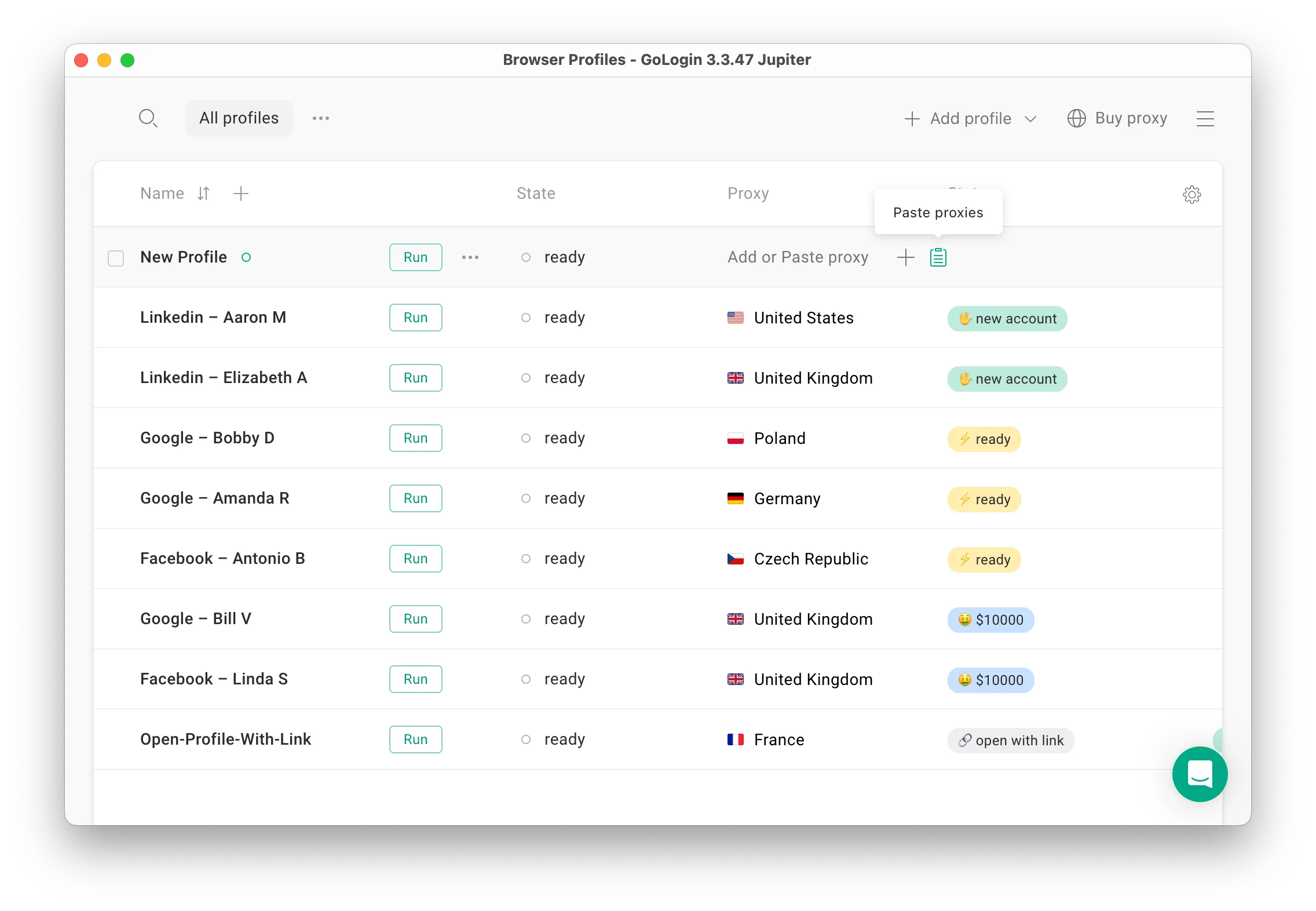Run Facebook – Linda S profile
Viewport: 1316px width, 911px height.
416,679
